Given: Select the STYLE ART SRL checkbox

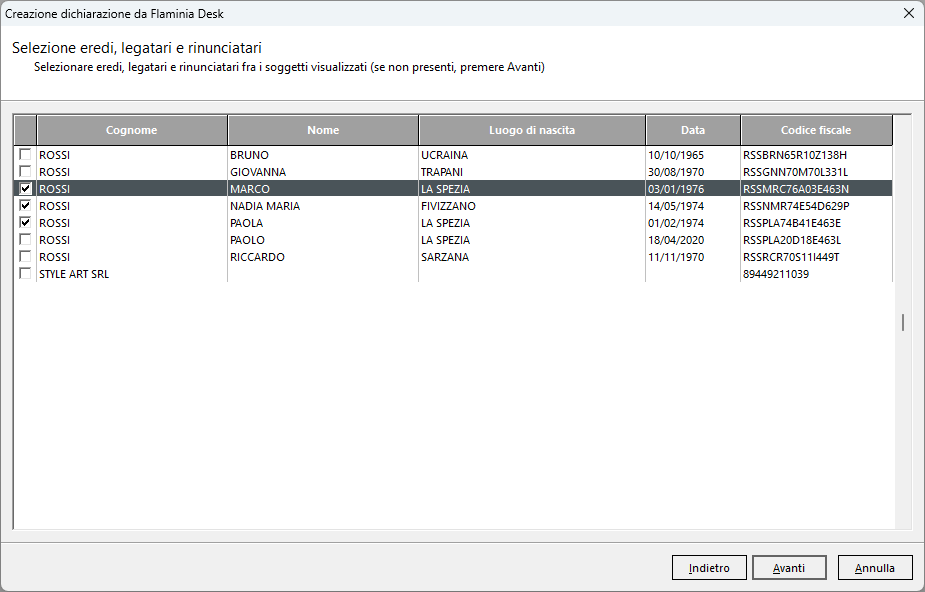Looking at the screenshot, I should [x=25, y=274].
